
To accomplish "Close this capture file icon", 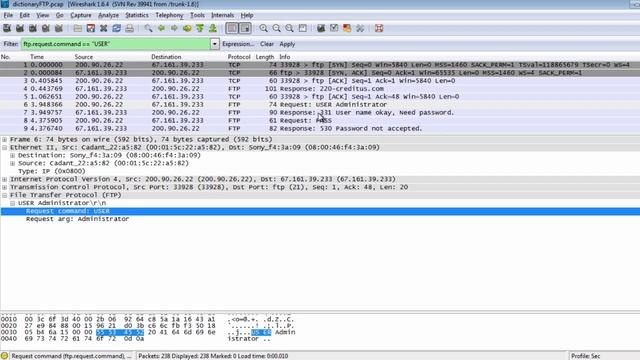I will click(104, 28).
